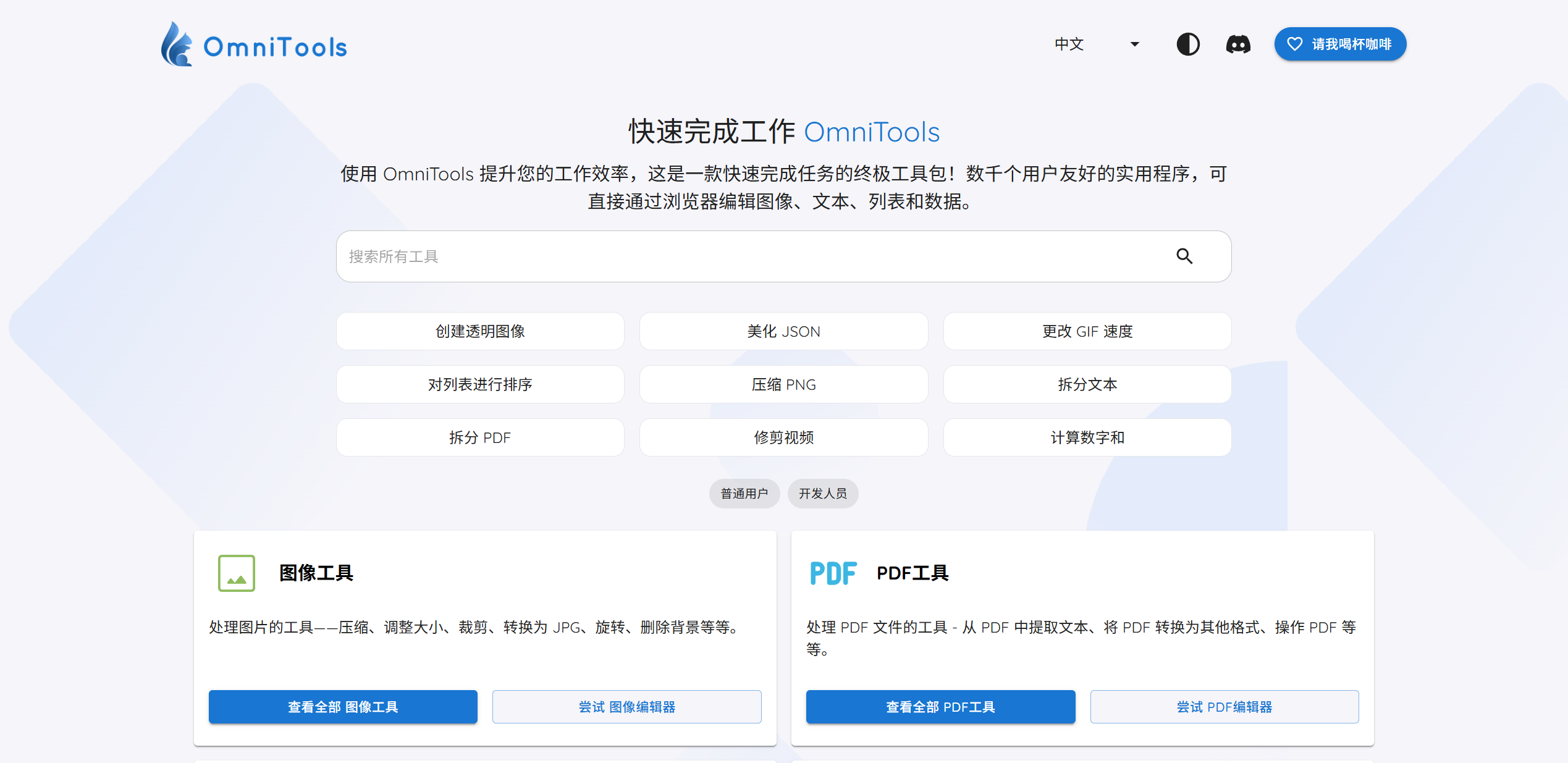Toggle dark mode contrast icon

point(1187,44)
